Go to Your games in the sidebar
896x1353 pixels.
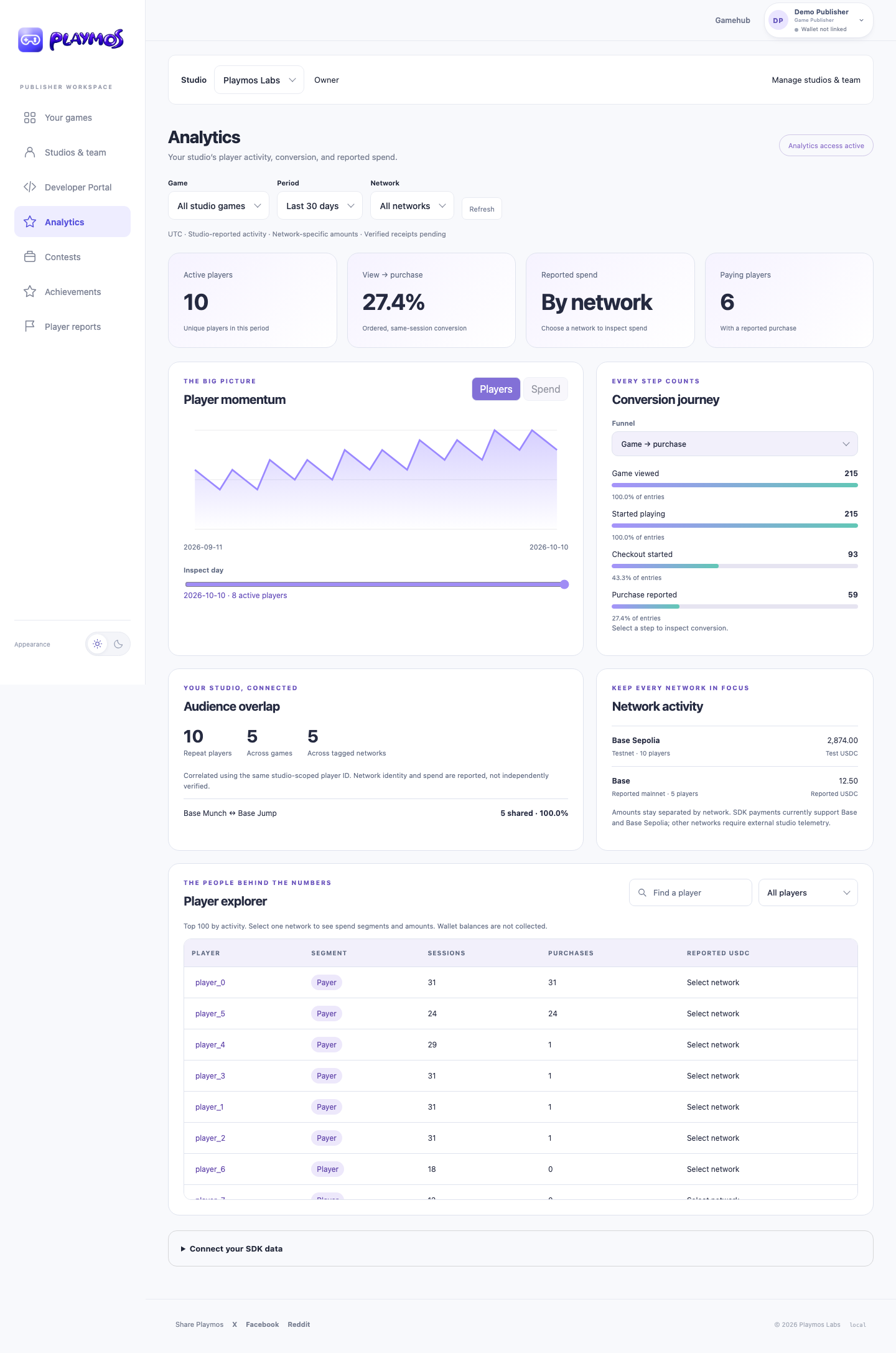72,118
